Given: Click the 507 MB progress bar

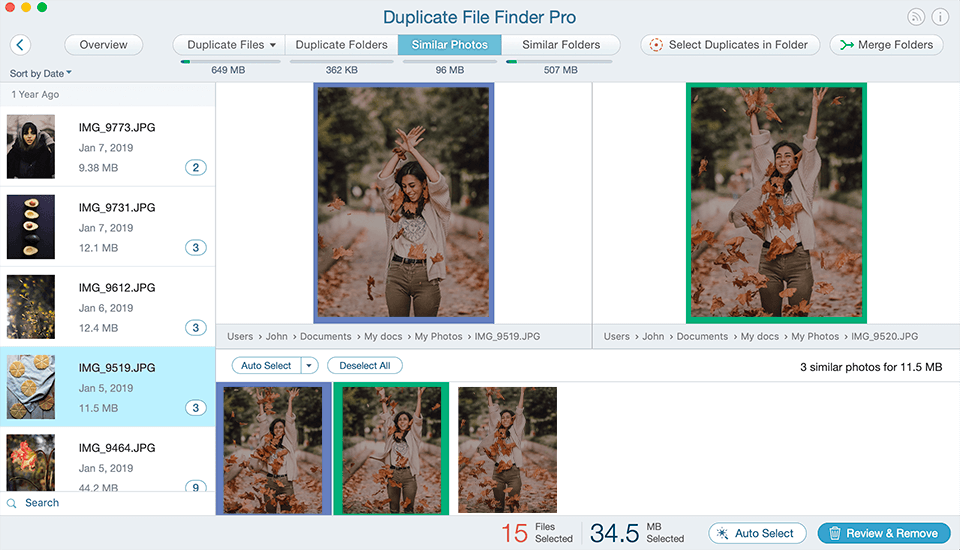Looking at the screenshot, I should [x=559, y=61].
